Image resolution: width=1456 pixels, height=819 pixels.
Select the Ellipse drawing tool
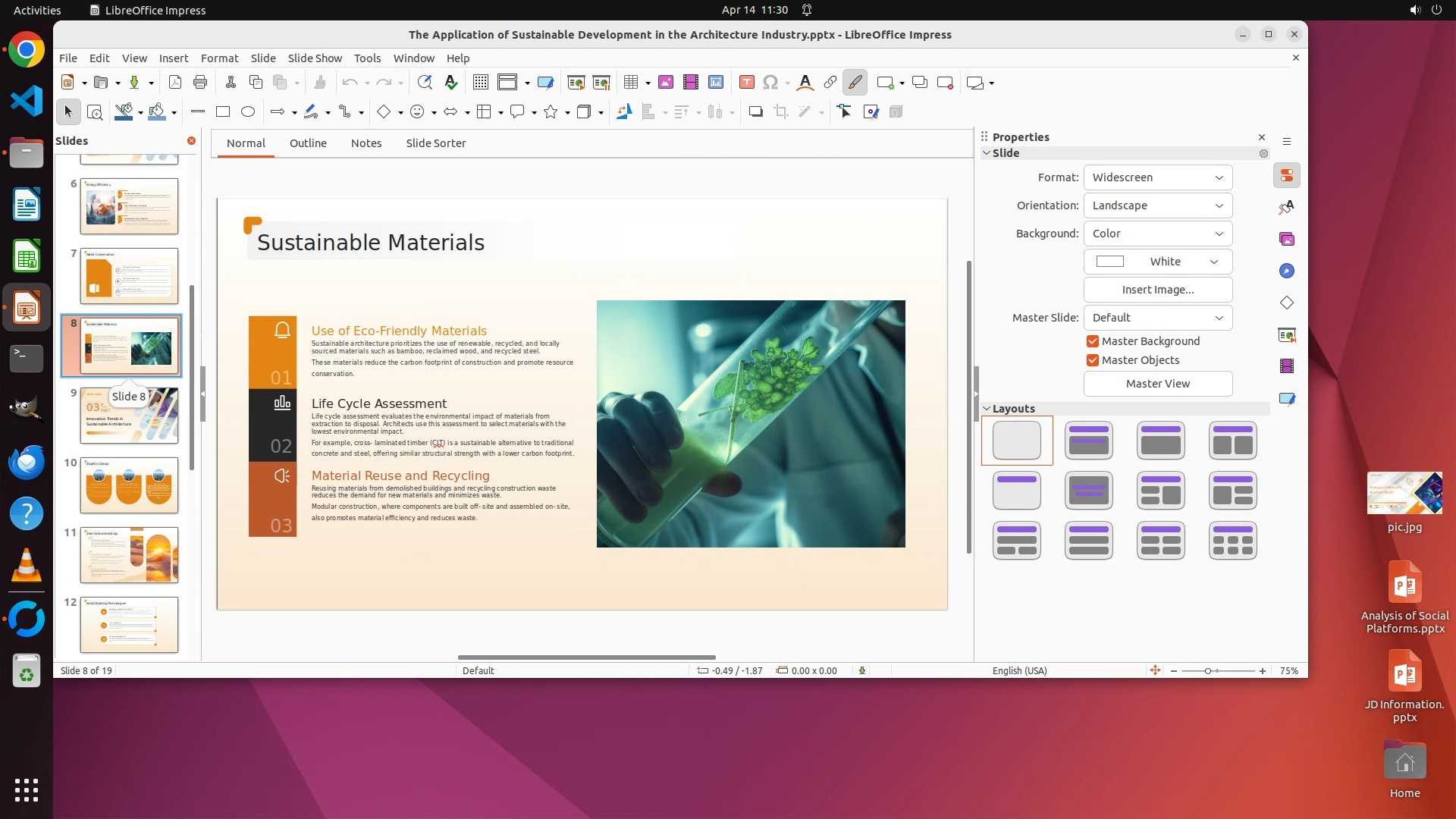[x=248, y=112]
